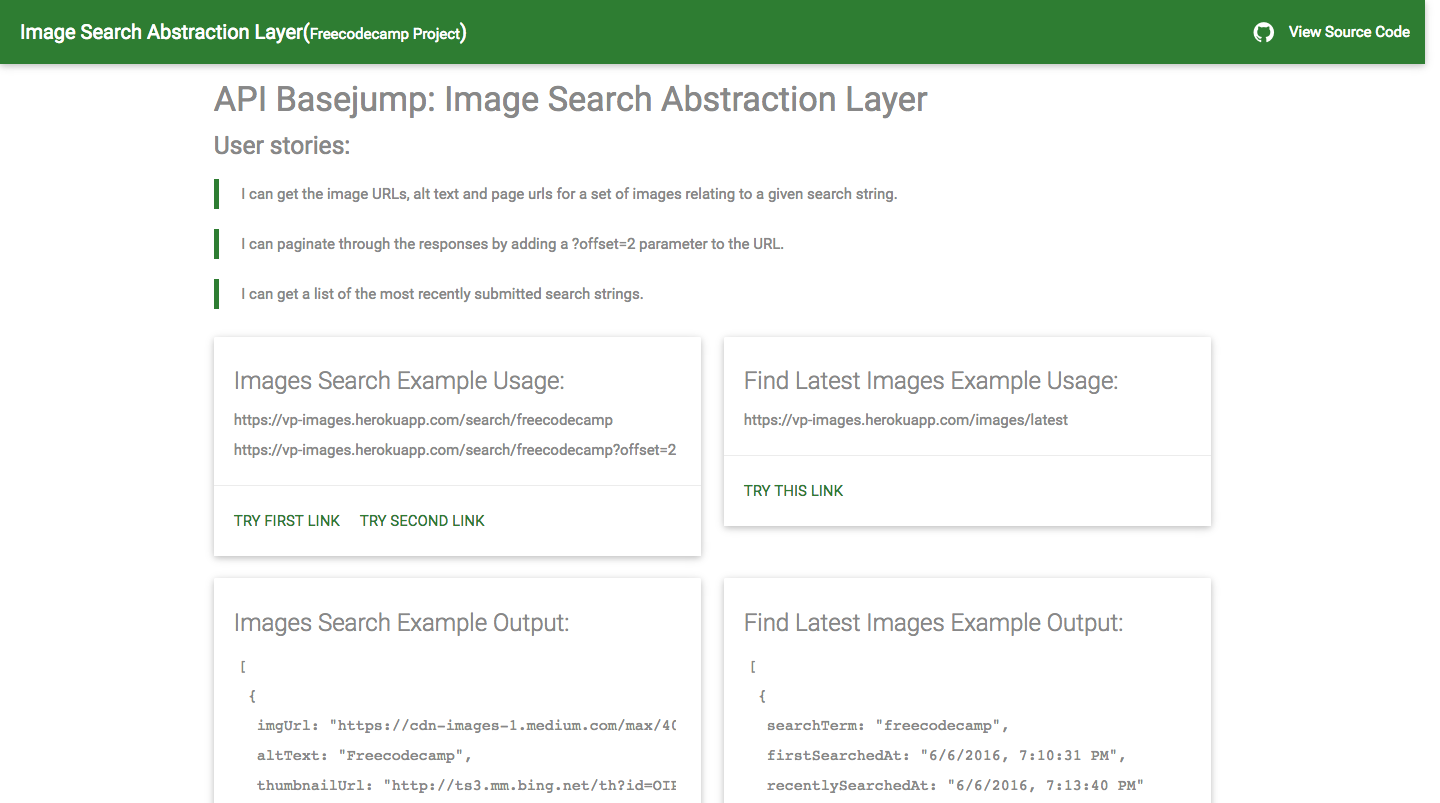The height and width of the screenshot is (803, 1440).
Task: Click the Images Search Example Output title
Action: coord(401,623)
